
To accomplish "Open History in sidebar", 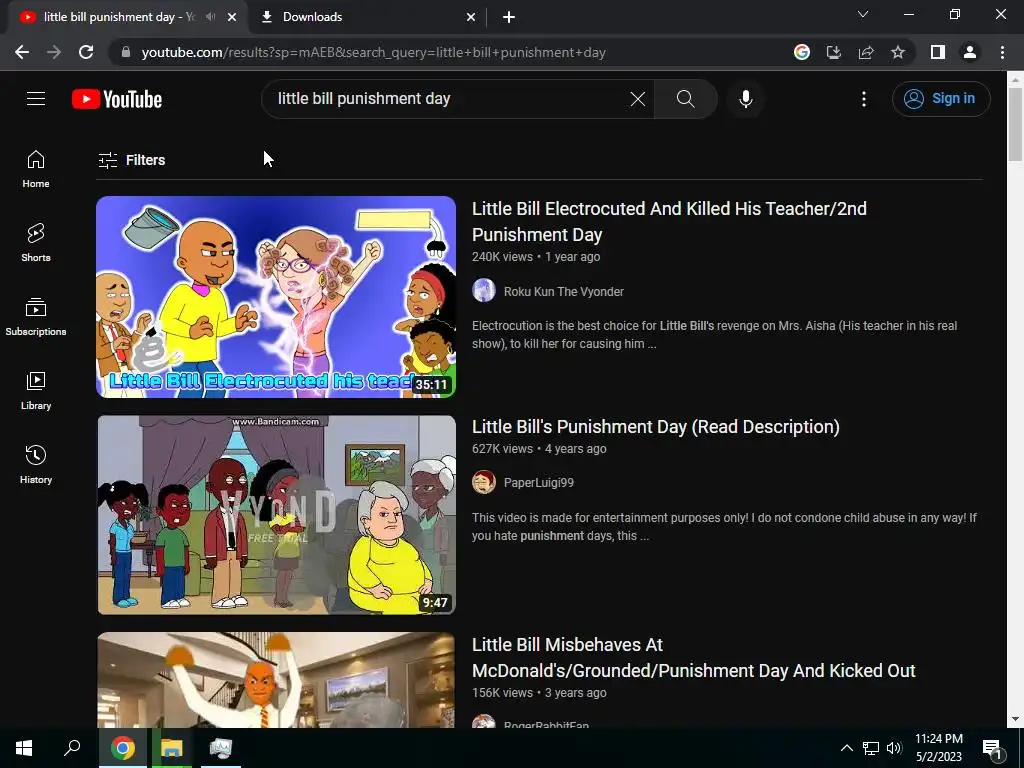I will (36, 464).
